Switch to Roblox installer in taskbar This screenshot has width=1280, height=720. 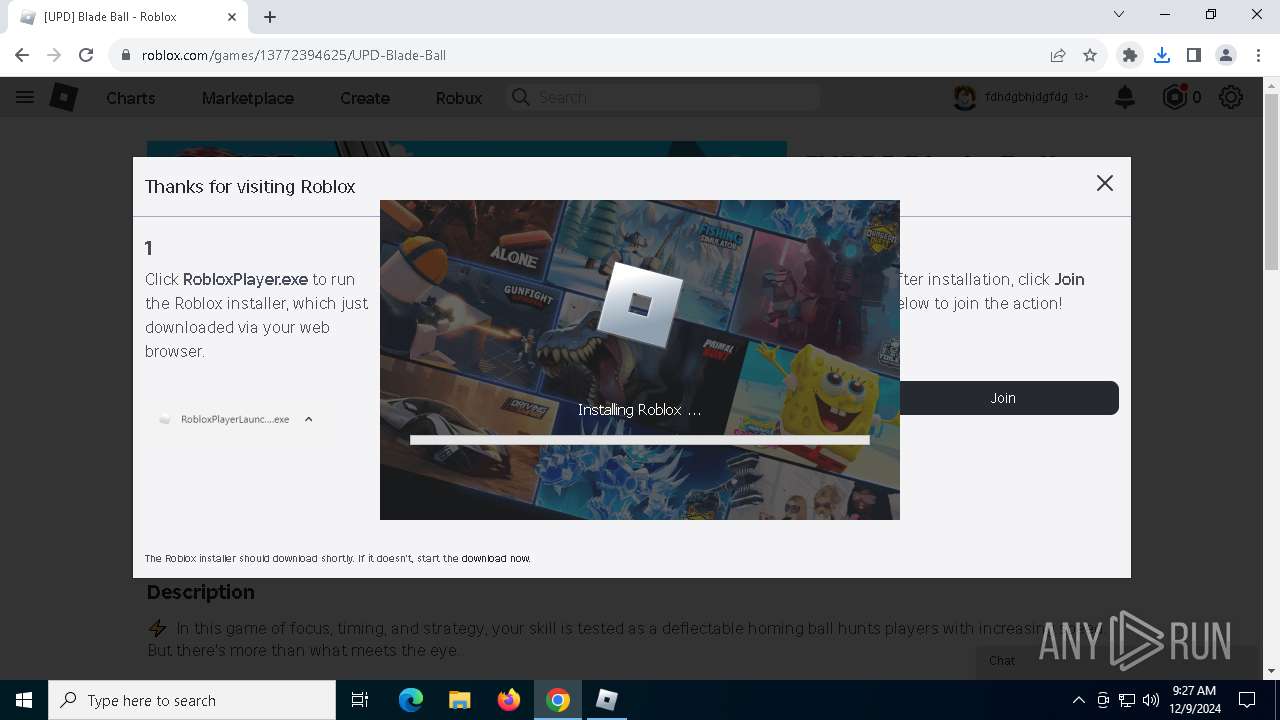[x=607, y=700]
